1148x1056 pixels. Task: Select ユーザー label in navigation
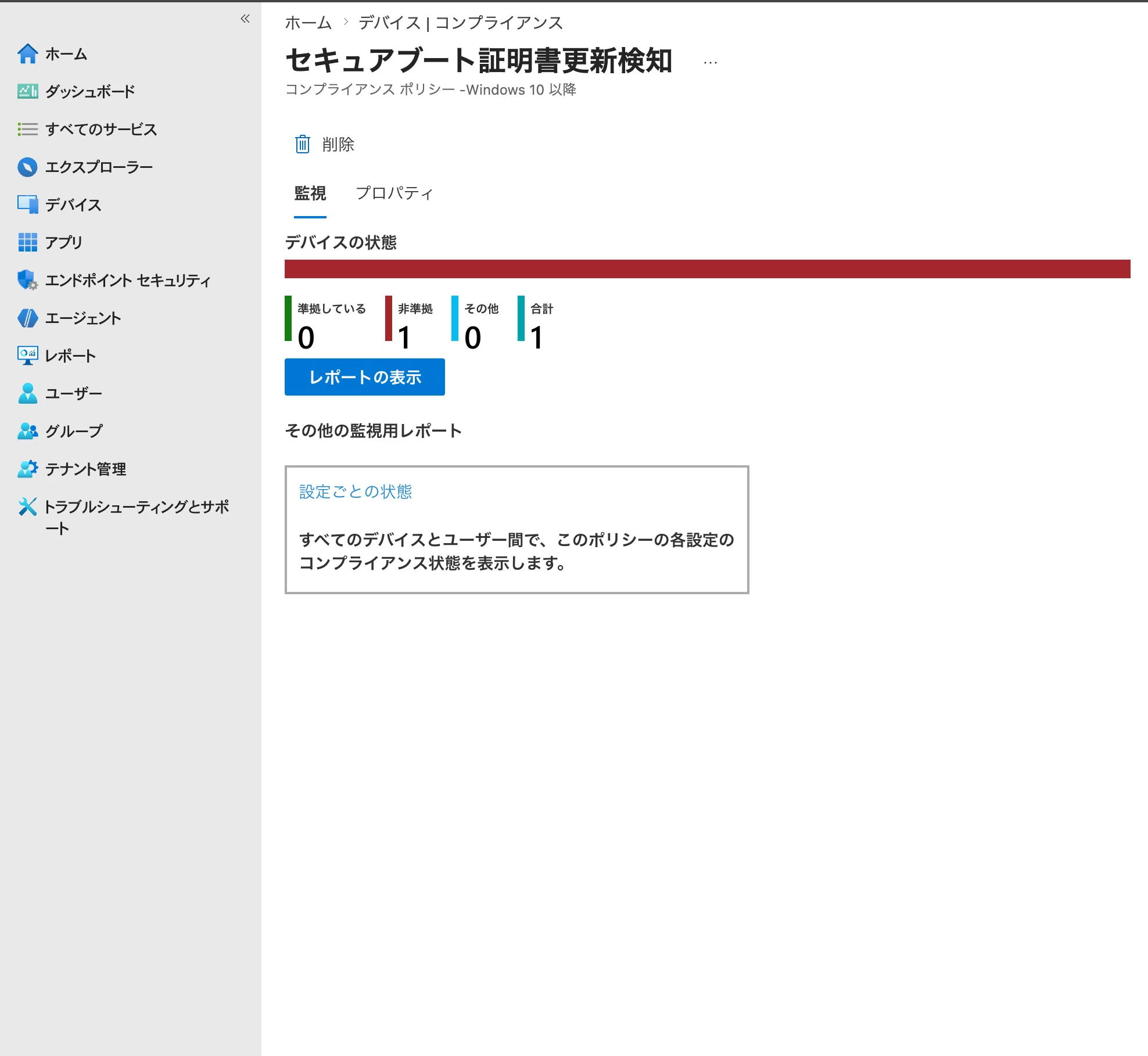point(74,393)
